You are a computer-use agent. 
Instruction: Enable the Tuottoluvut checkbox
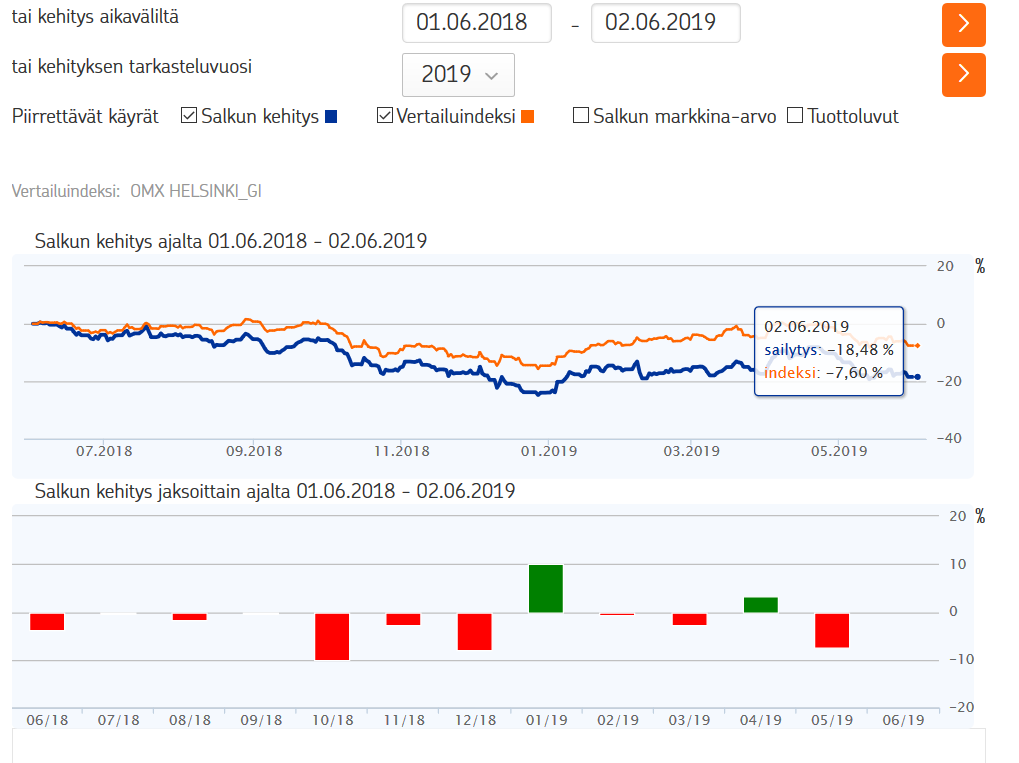click(795, 116)
